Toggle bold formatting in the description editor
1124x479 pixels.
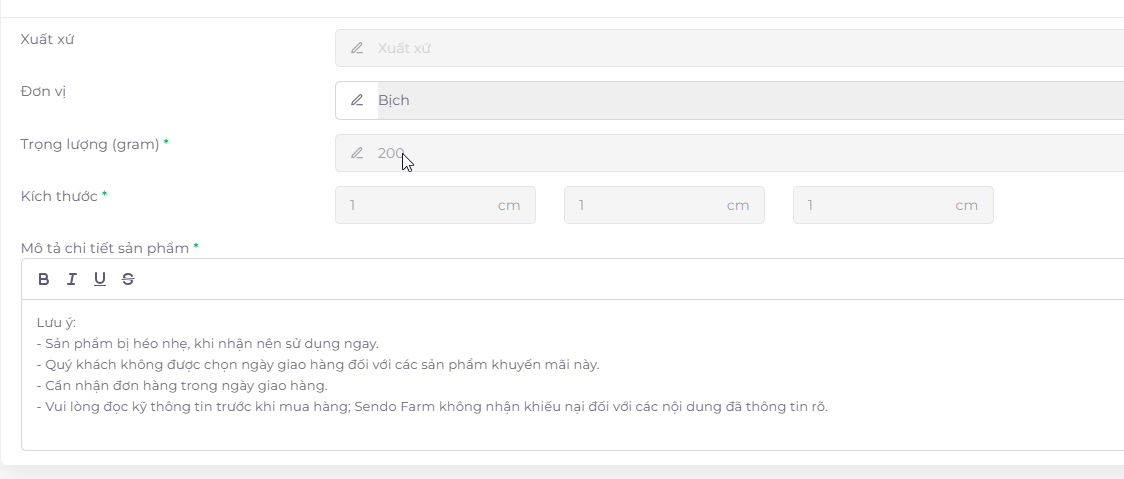pyautogui.click(x=44, y=279)
